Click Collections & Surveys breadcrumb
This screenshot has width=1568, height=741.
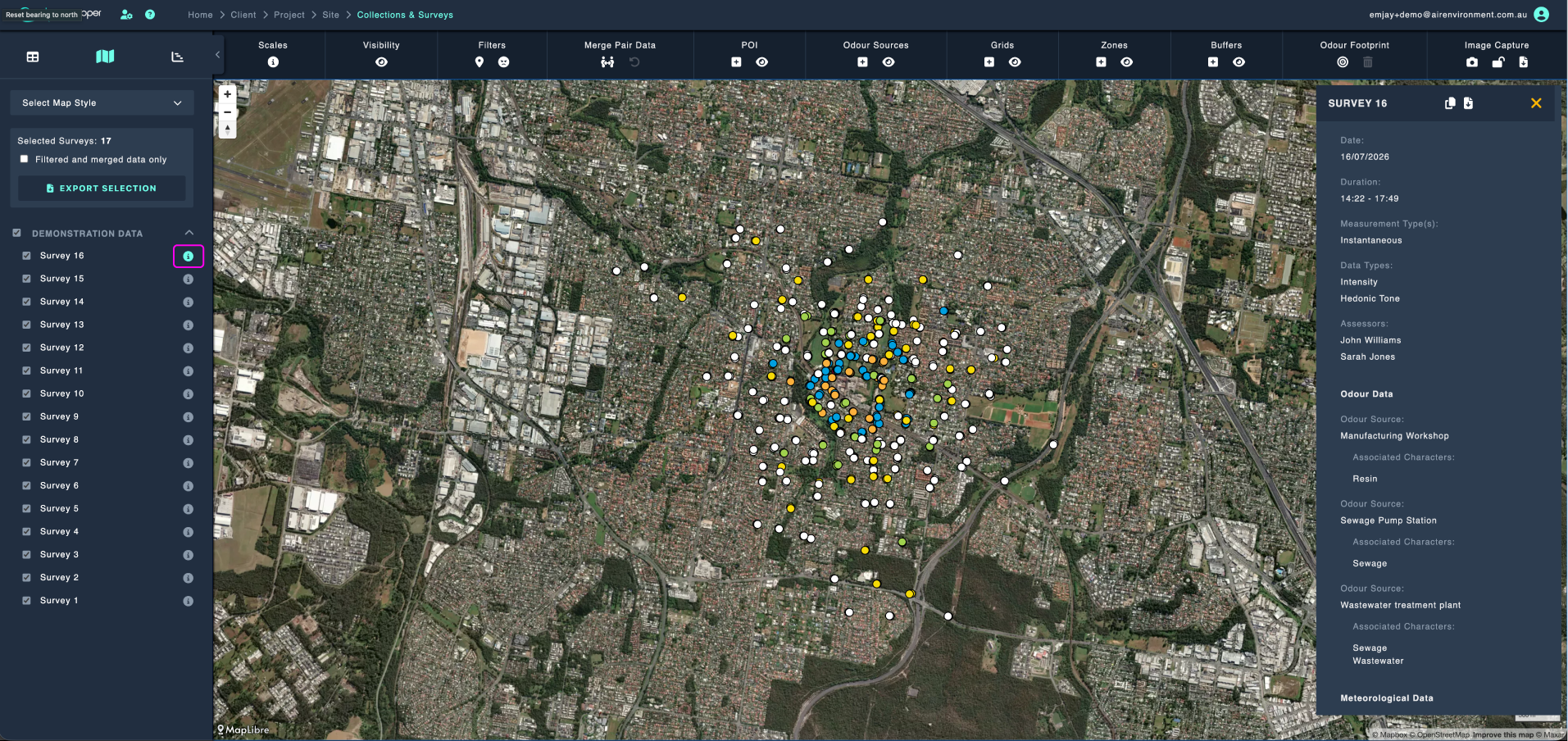coord(405,15)
